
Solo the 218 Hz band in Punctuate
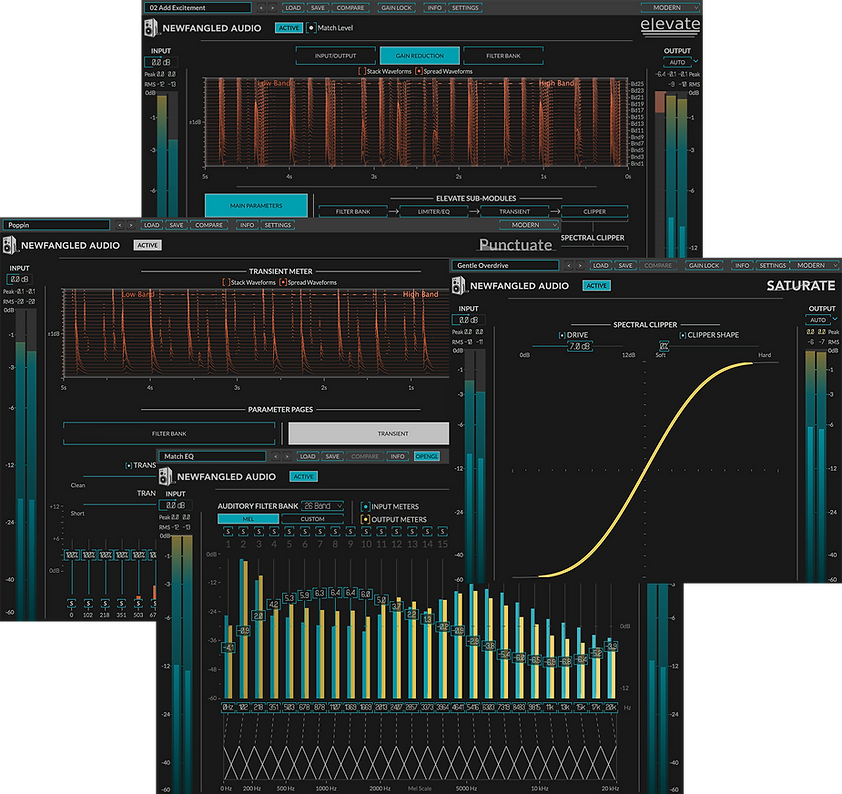[105, 603]
